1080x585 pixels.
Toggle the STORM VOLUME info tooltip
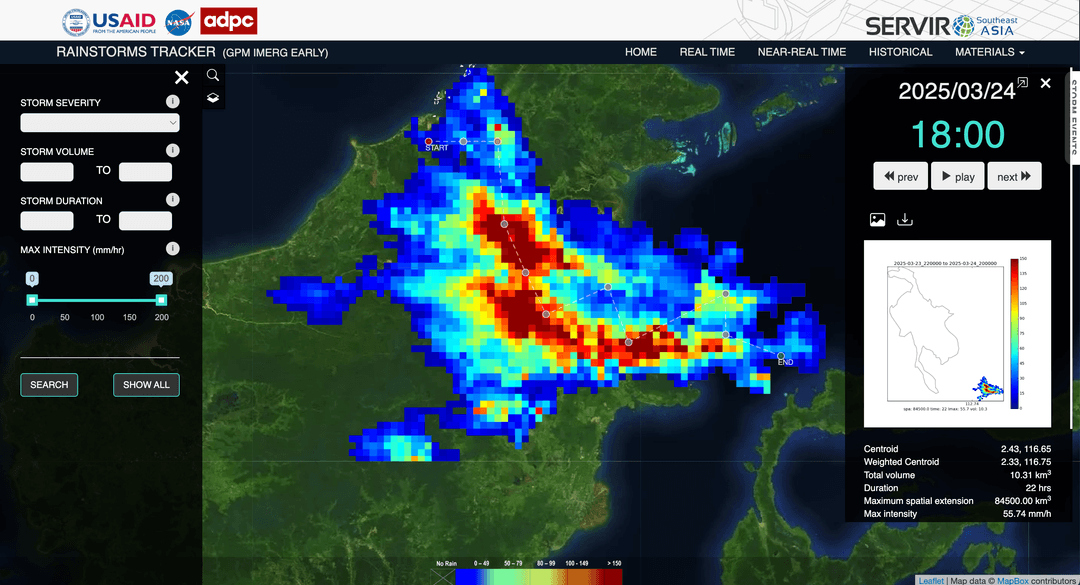[x=172, y=150]
